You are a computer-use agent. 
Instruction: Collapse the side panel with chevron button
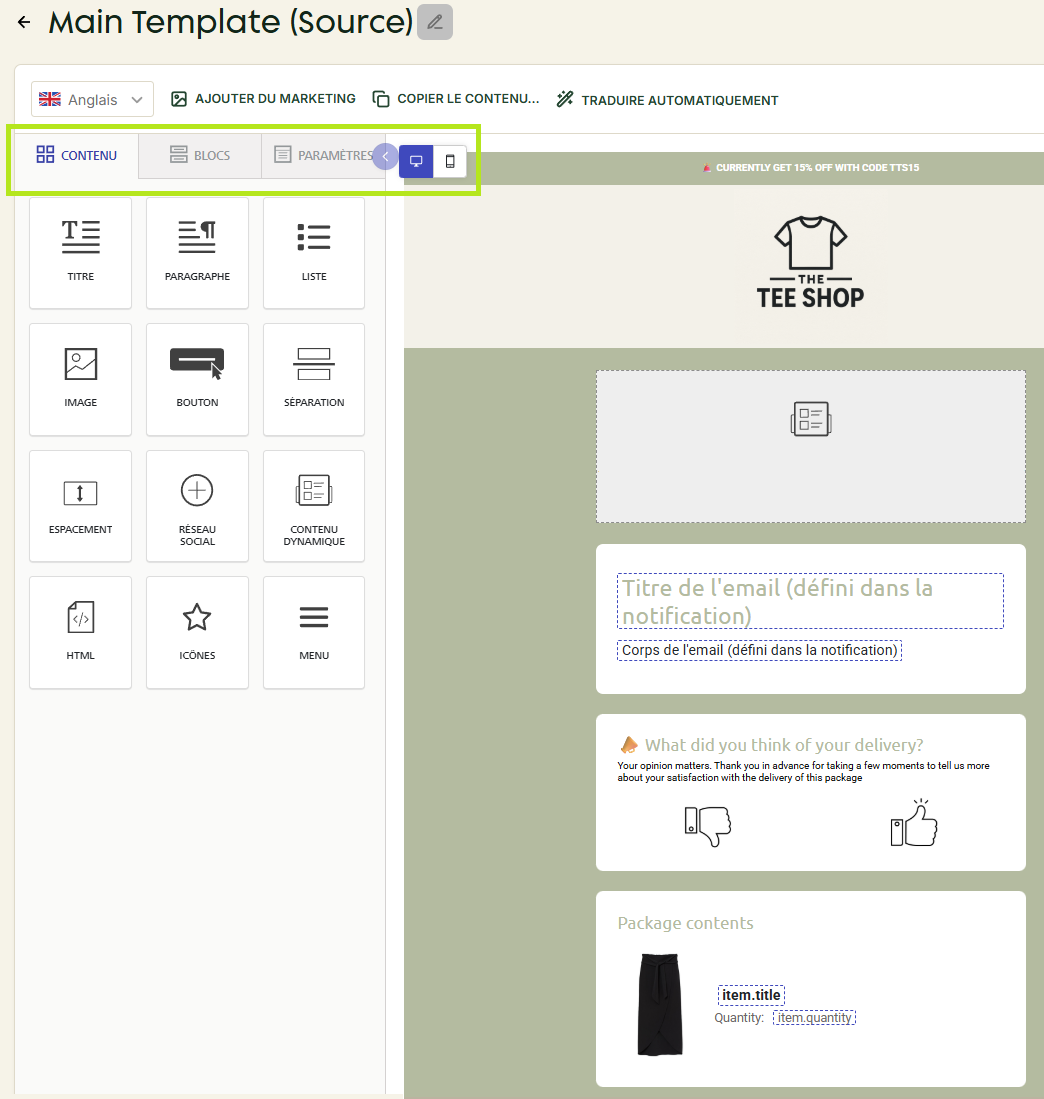(x=385, y=156)
